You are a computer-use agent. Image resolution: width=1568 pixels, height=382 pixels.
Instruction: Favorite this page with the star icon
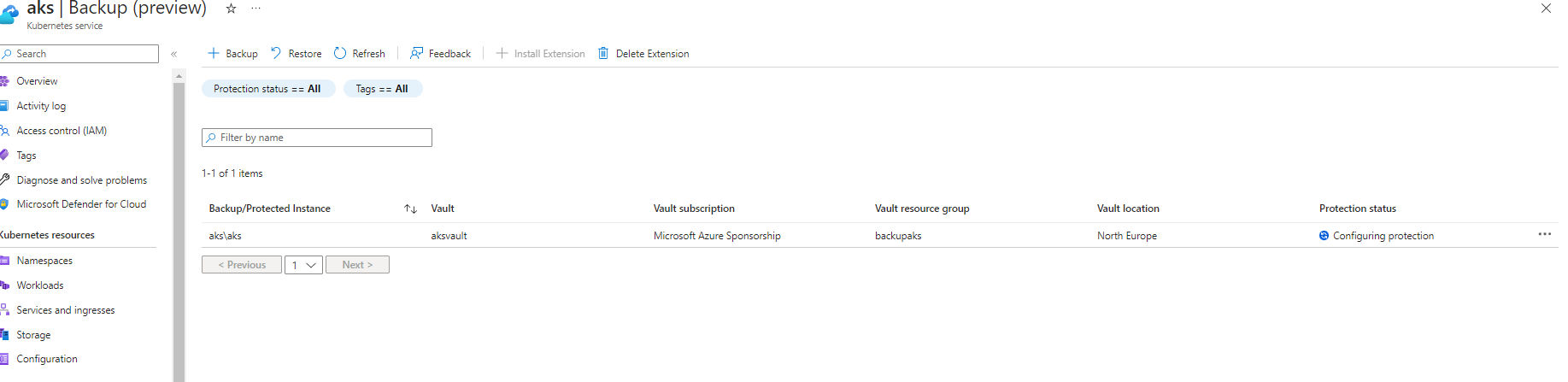click(231, 9)
